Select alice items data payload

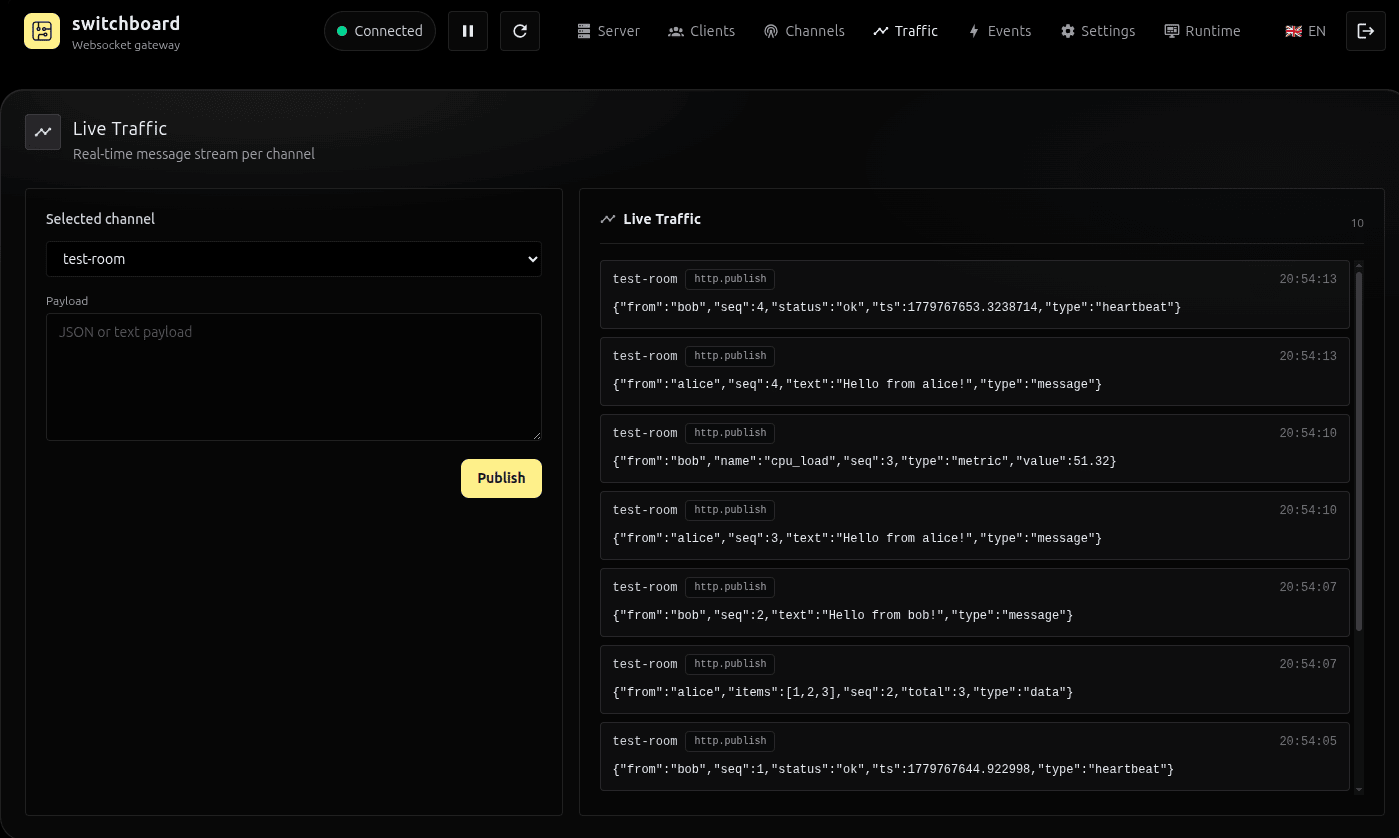pos(843,692)
